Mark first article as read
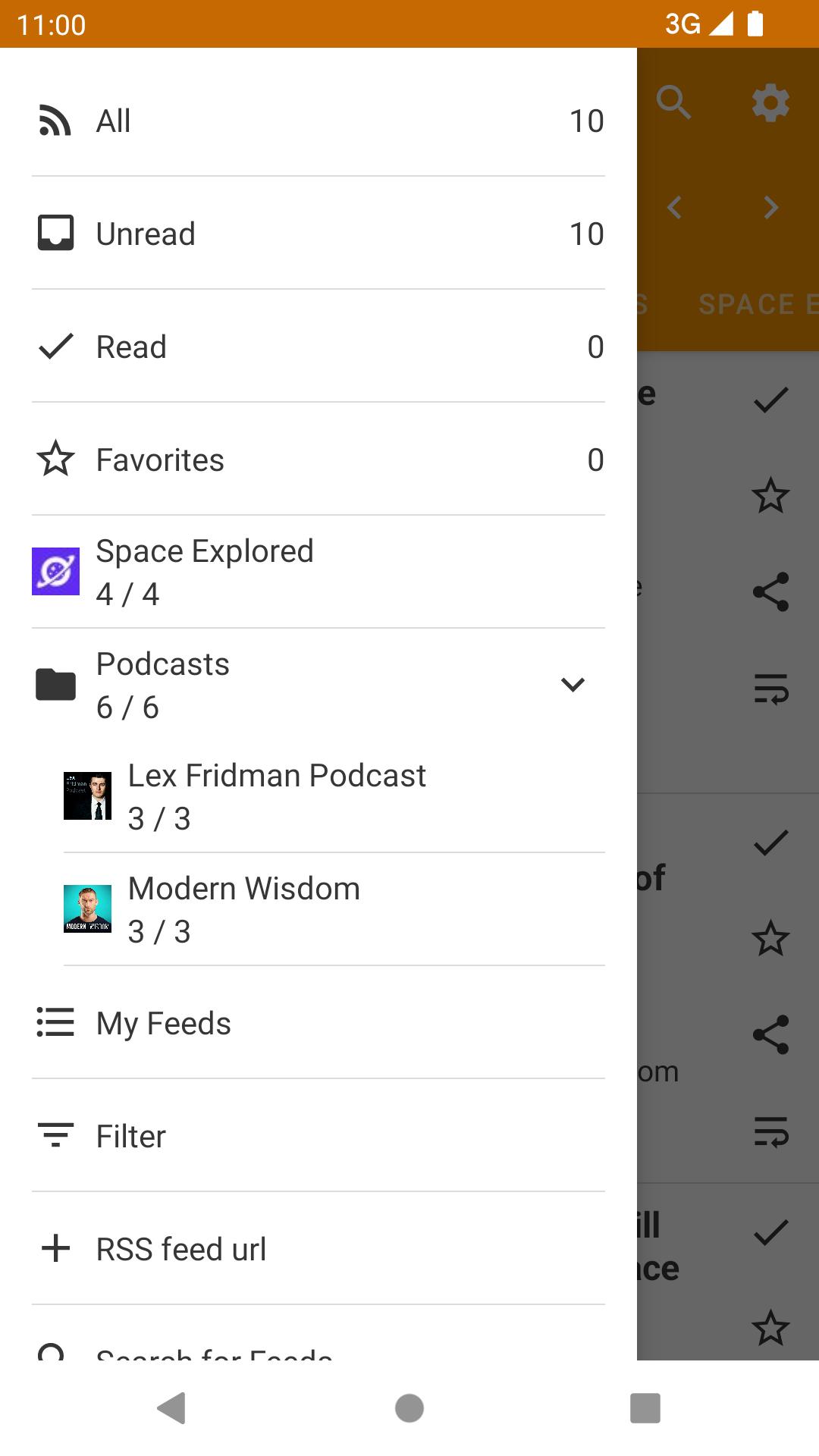Image resolution: width=819 pixels, height=1456 pixels. pyautogui.click(x=770, y=400)
